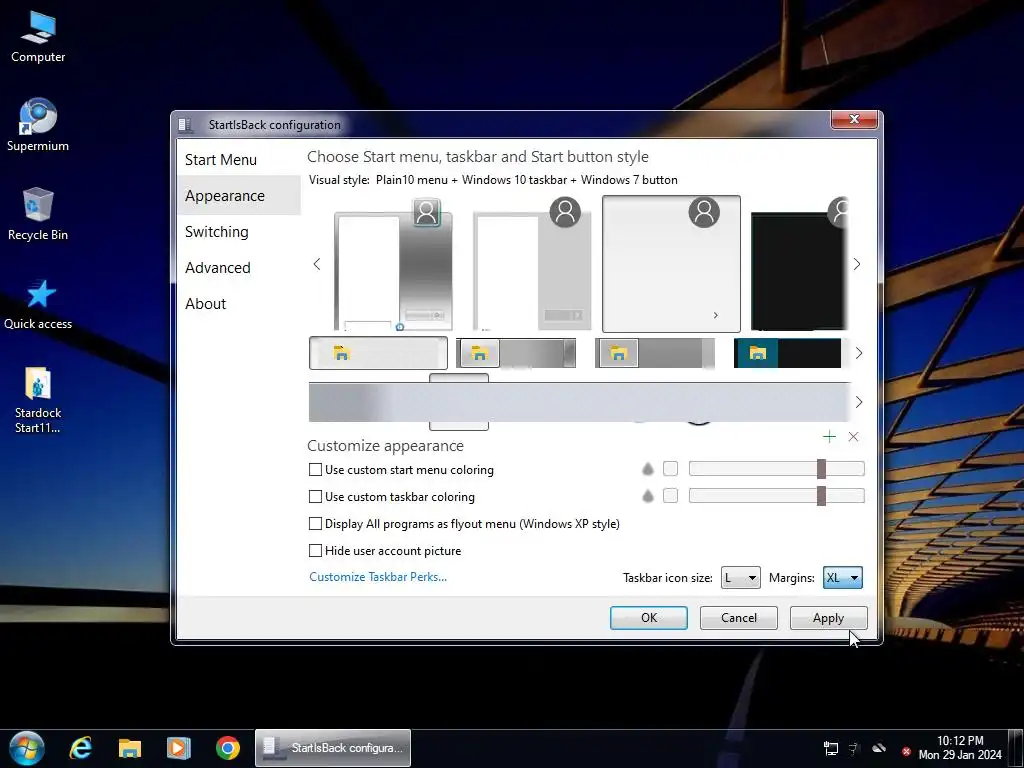Click the X remove-style icon near plus

(x=853, y=437)
